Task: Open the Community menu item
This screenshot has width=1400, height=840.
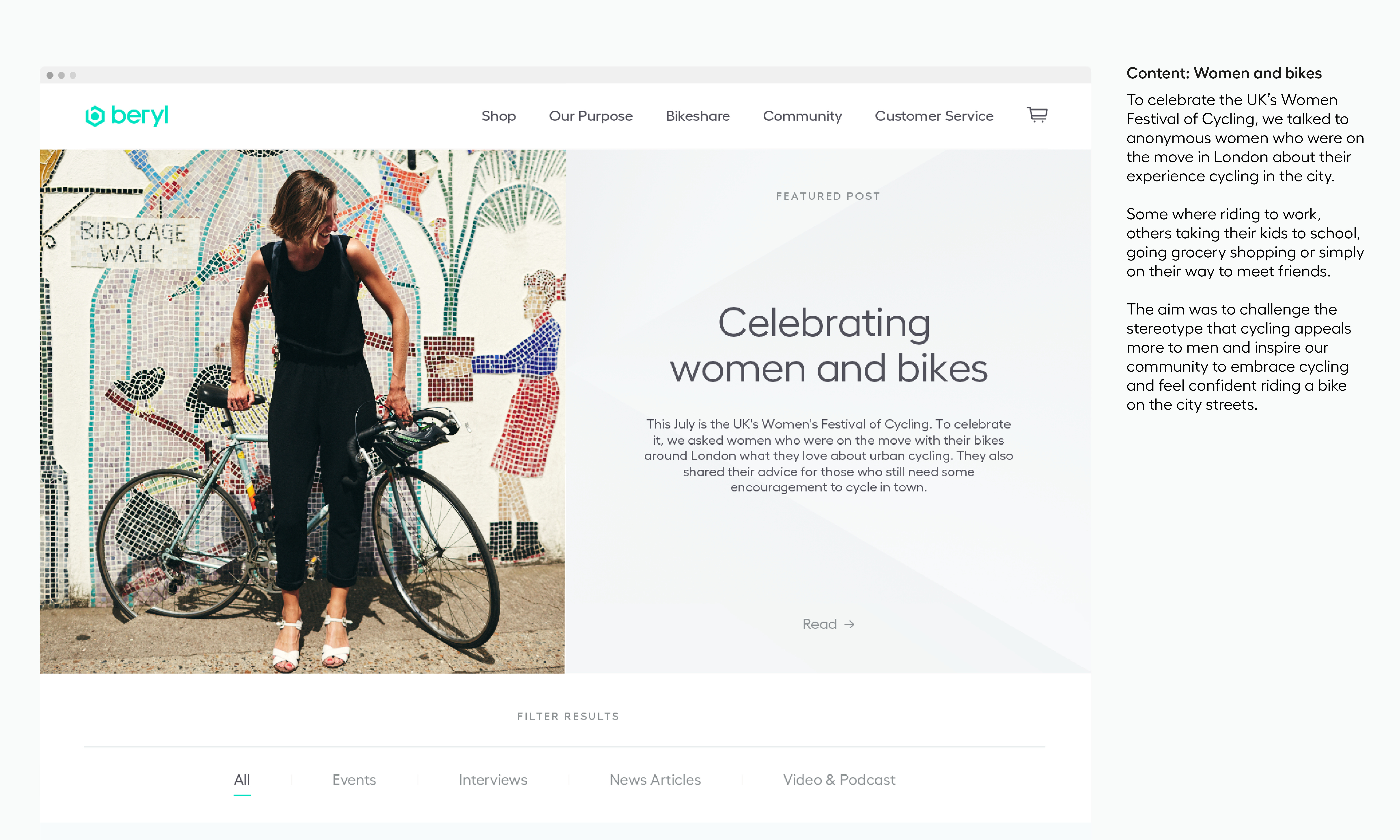Action: coord(802,116)
